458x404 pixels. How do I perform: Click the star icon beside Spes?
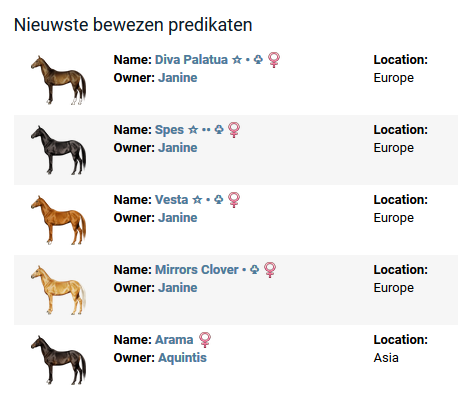pyautogui.click(x=193, y=130)
